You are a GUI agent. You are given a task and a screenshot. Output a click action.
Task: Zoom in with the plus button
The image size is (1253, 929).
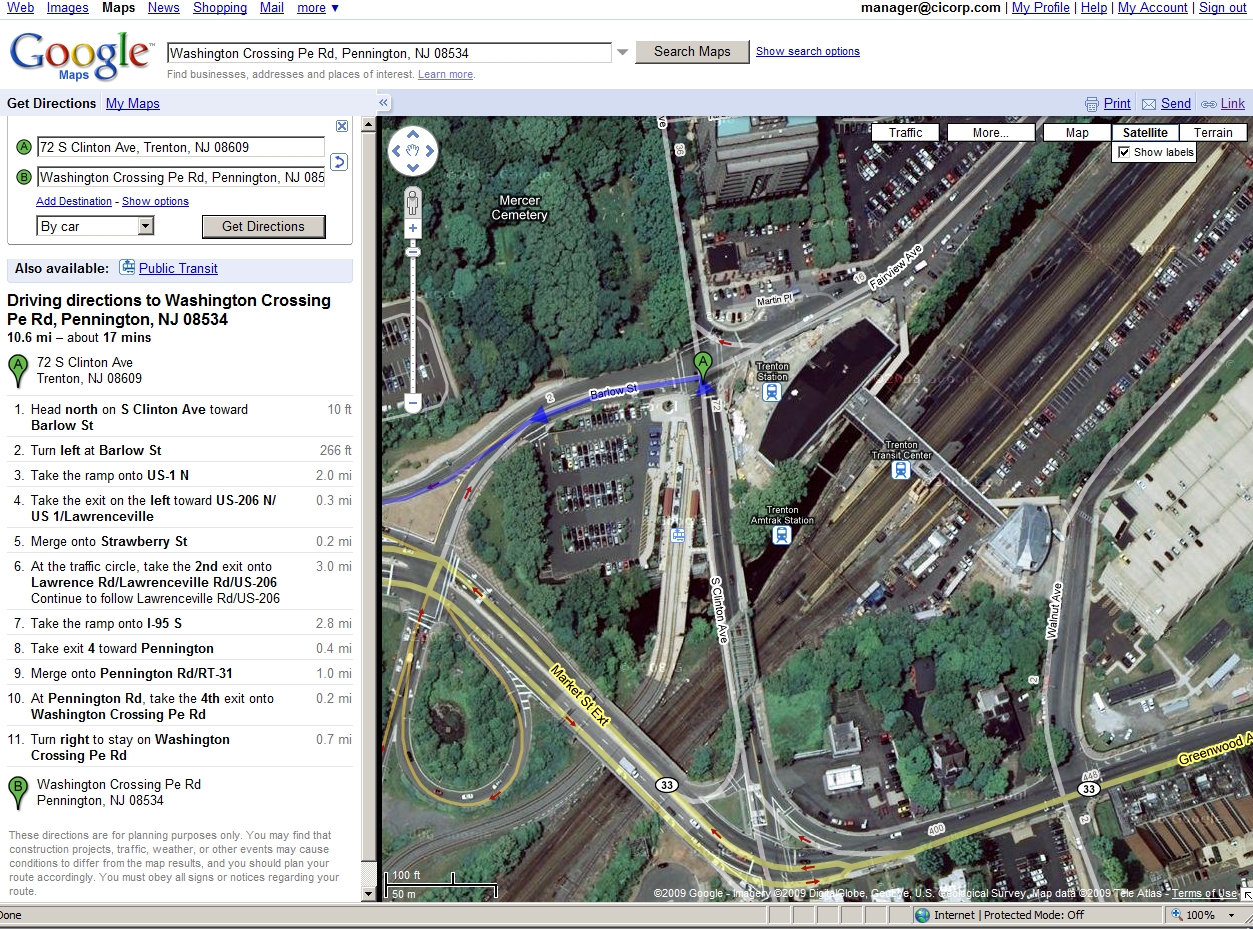click(412, 229)
